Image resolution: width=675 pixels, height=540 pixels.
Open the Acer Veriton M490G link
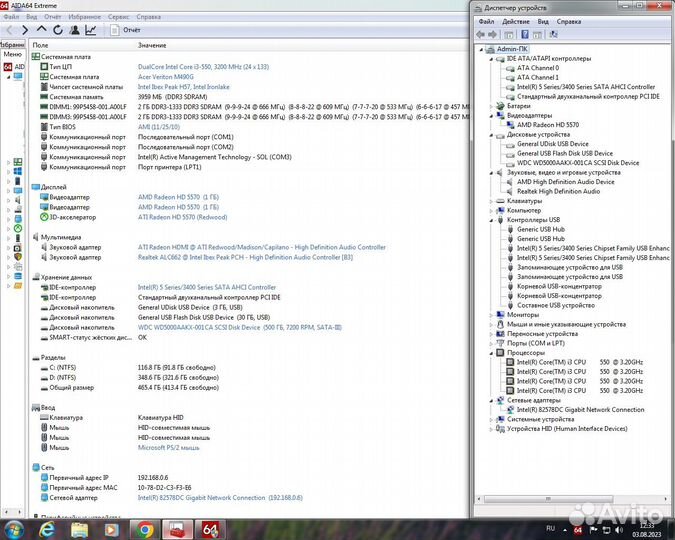click(x=166, y=77)
